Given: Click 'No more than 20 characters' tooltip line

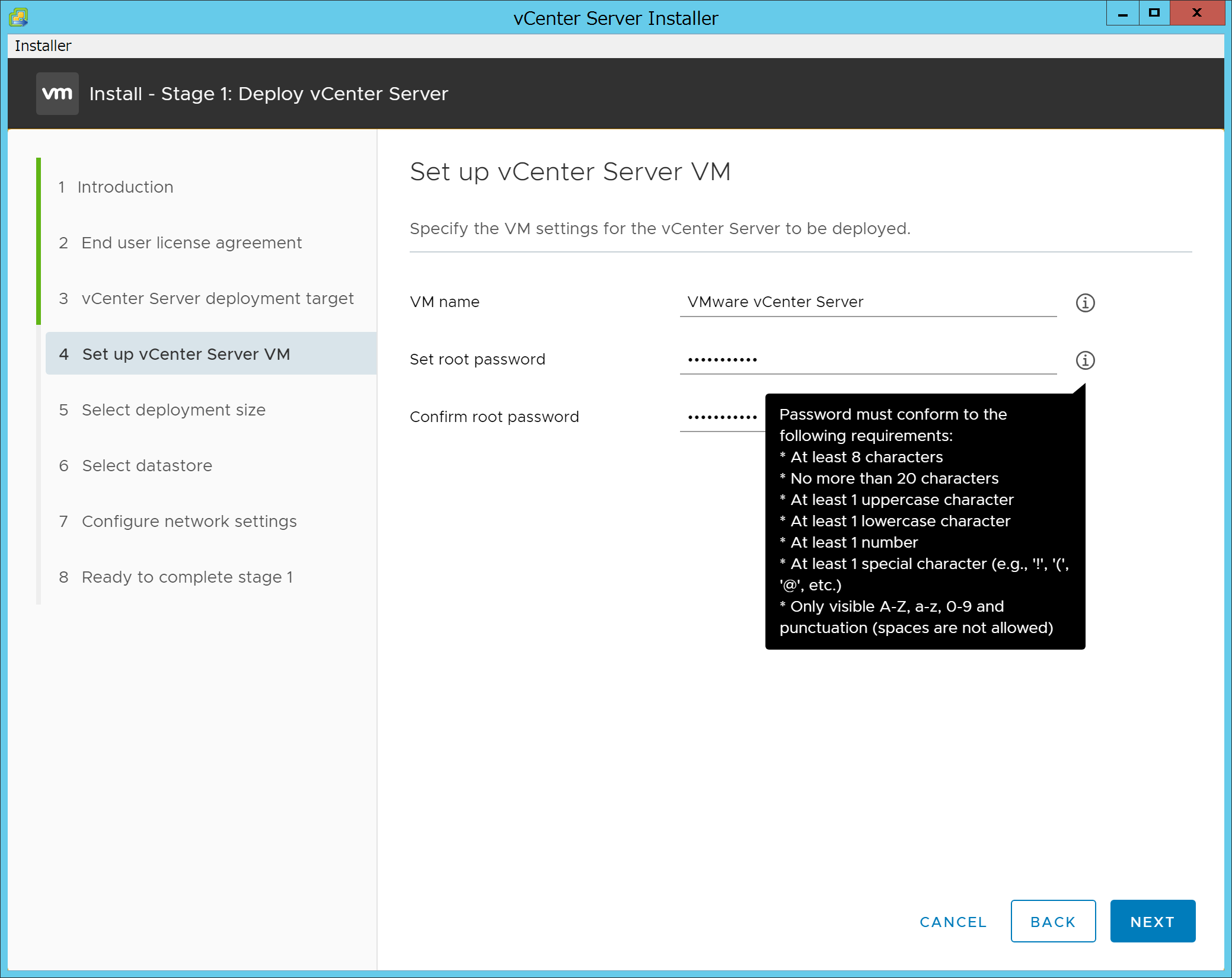Looking at the screenshot, I should click(889, 478).
